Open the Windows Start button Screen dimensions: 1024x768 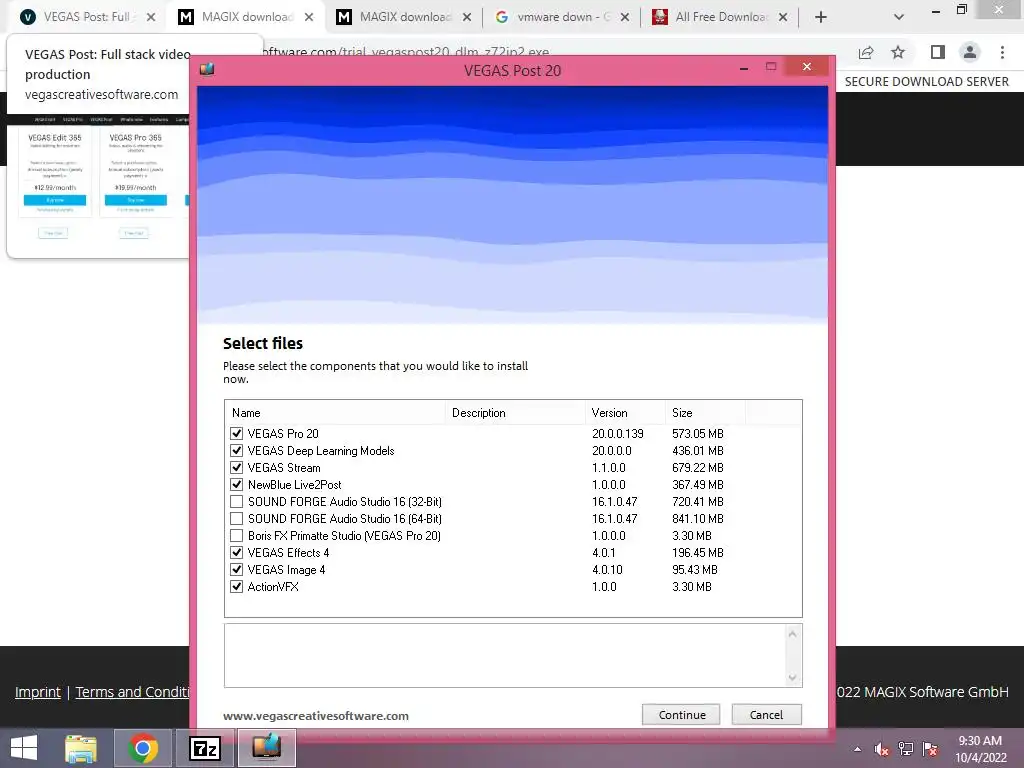(24, 748)
